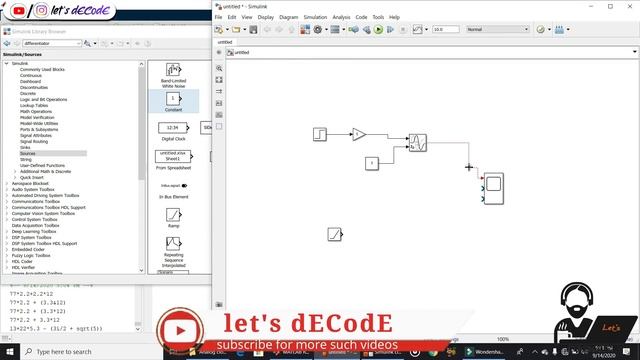The width and height of the screenshot is (640, 360).
Task: Click the Hide/Show Explorer Bar icon
Action: pos(219,52)
